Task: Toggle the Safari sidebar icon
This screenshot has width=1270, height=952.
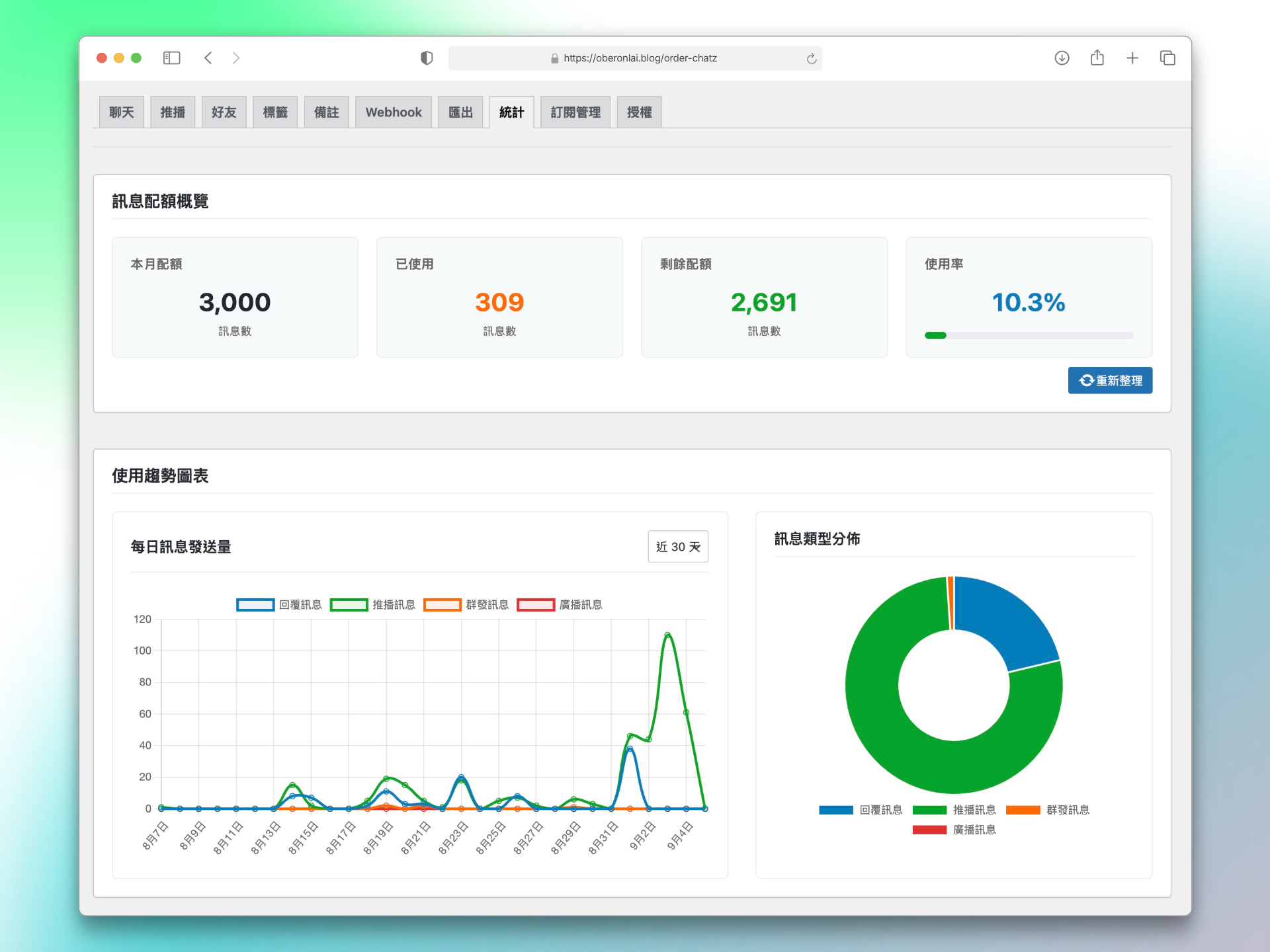Action: pyautogui.click(x=171, y=58)
